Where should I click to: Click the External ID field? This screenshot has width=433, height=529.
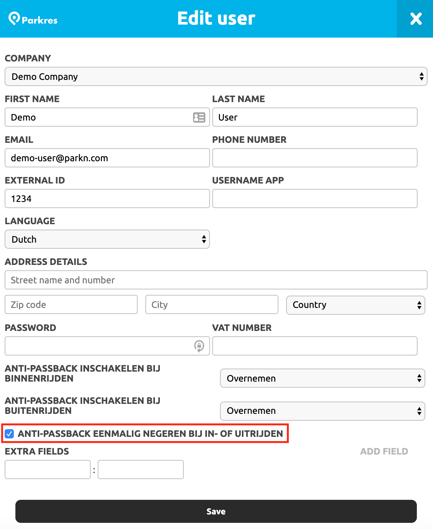click(x=107, y=198)
